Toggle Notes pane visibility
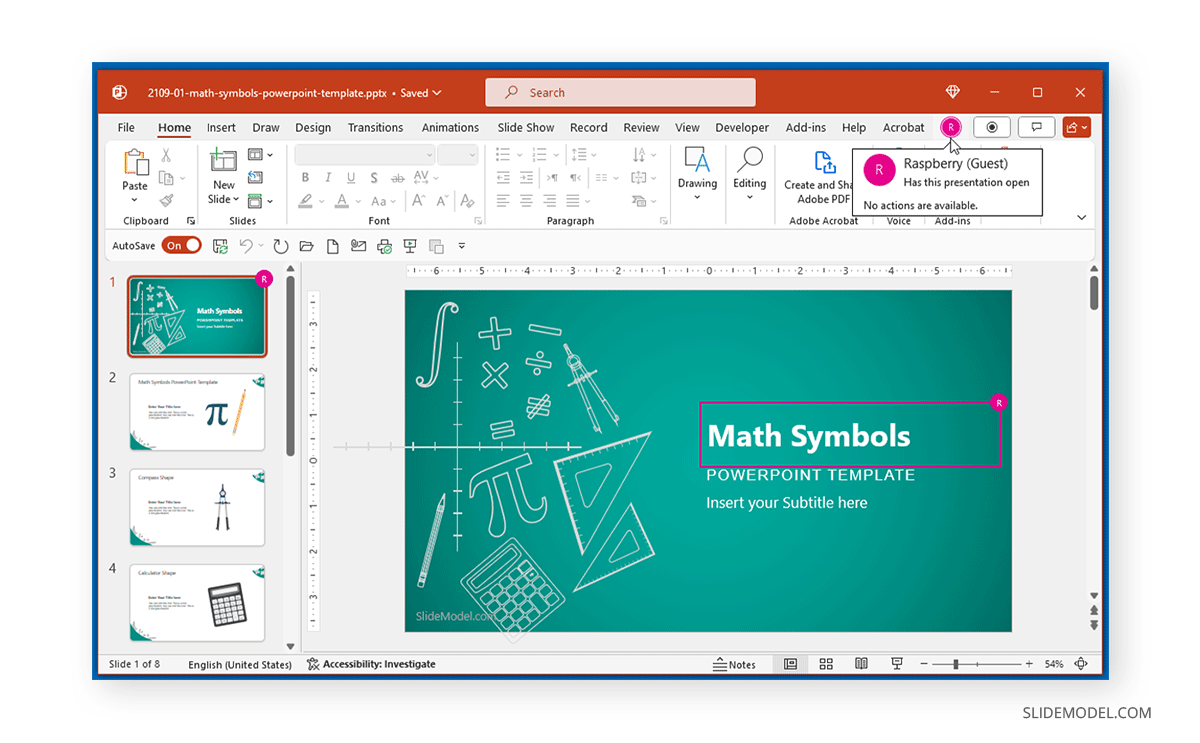This screenshot has height=743, width=1200. [x=734, y=664]
